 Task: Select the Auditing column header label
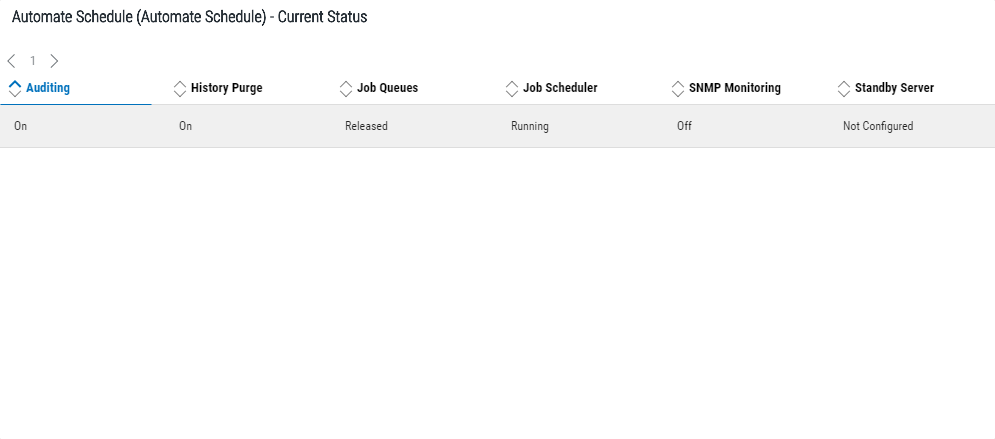point(48,88)
